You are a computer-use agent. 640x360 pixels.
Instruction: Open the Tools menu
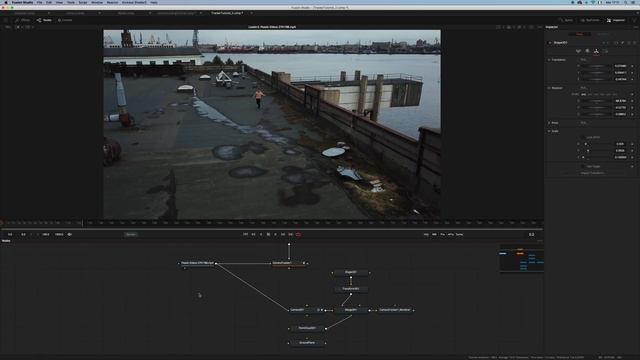click(71, 2)
